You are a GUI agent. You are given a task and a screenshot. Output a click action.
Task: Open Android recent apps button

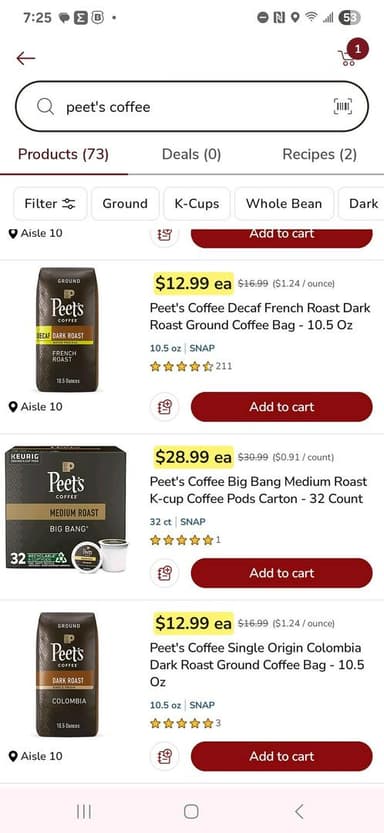(83, 811)
